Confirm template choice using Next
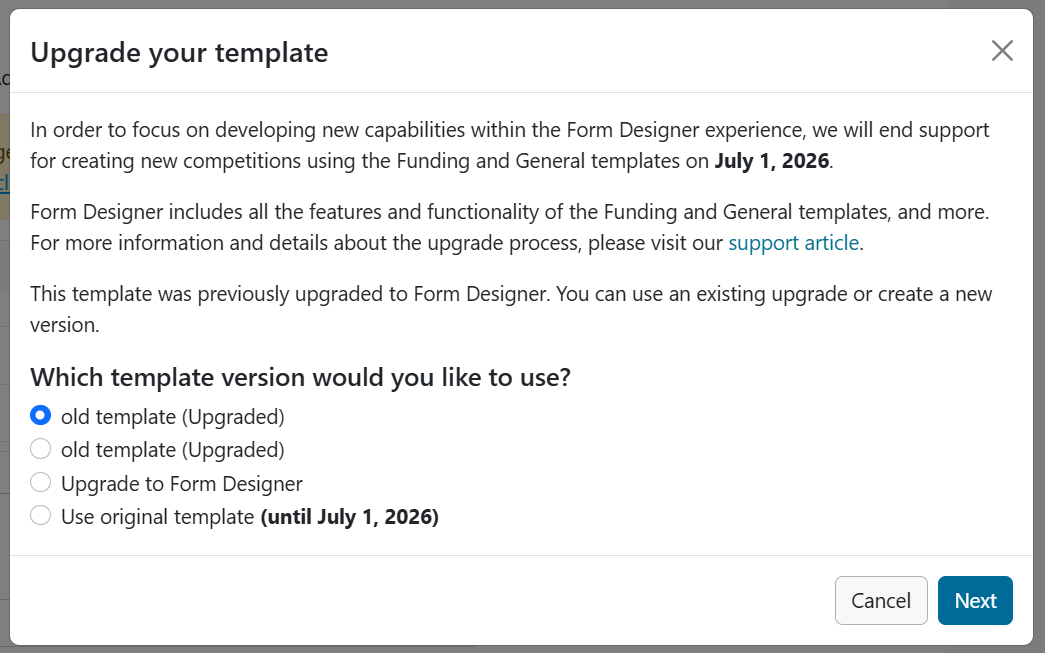This screenshot has height=653, width=1045. coord(975,600)
